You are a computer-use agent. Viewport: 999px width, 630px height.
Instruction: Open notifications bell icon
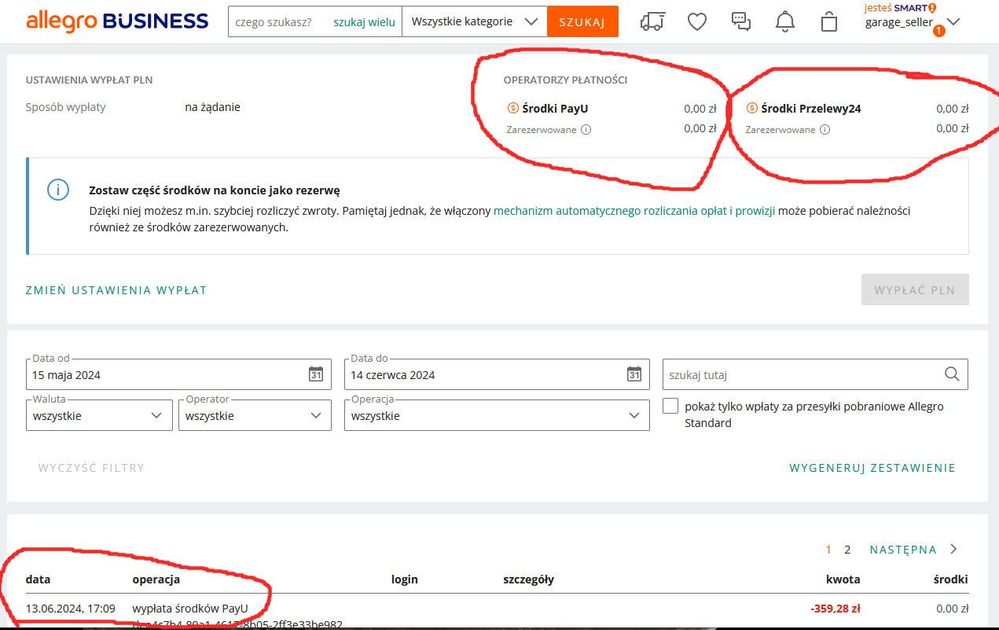785,22
